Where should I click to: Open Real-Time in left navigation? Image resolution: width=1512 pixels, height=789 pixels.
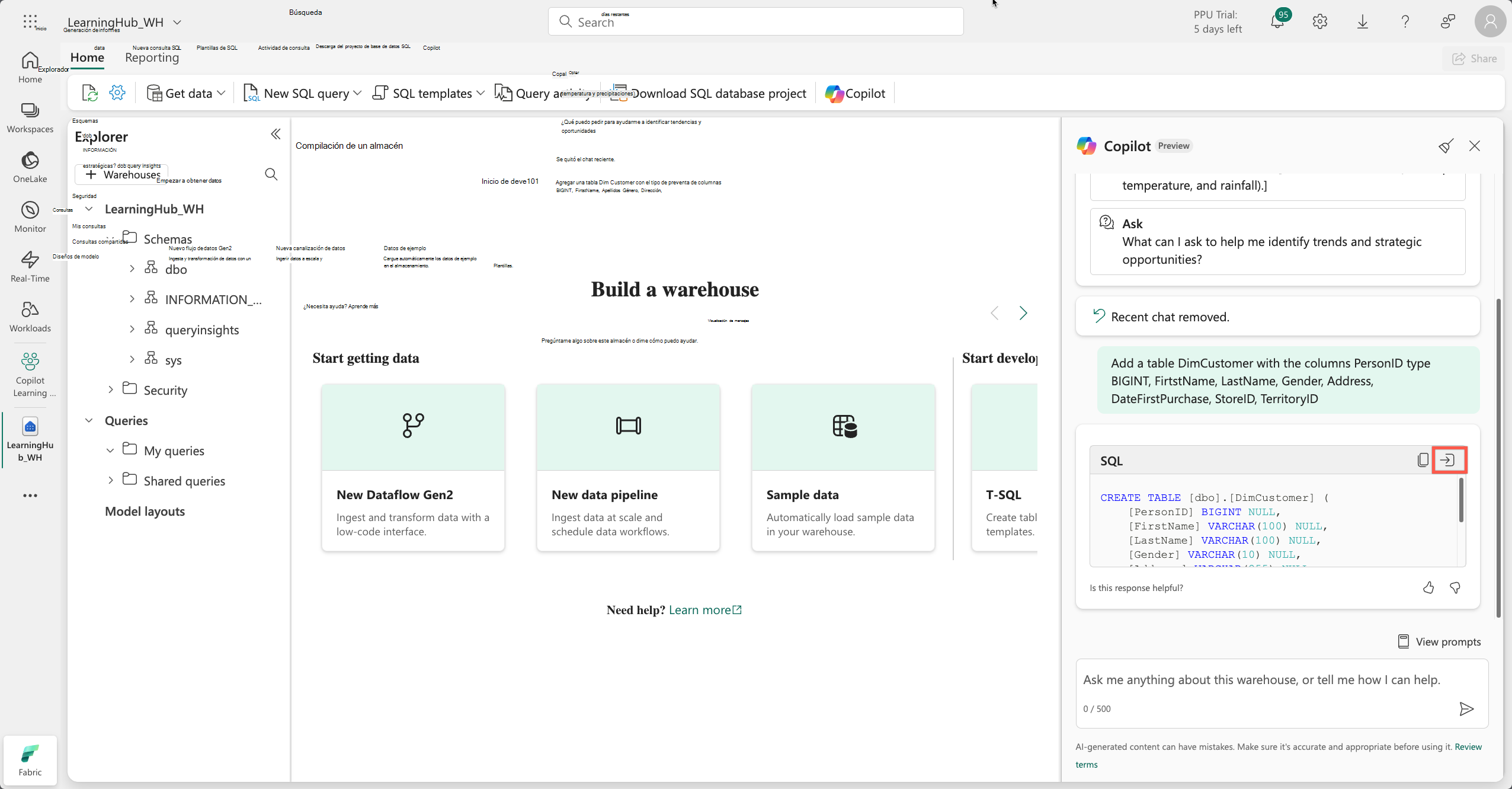[x=30, y=267]
